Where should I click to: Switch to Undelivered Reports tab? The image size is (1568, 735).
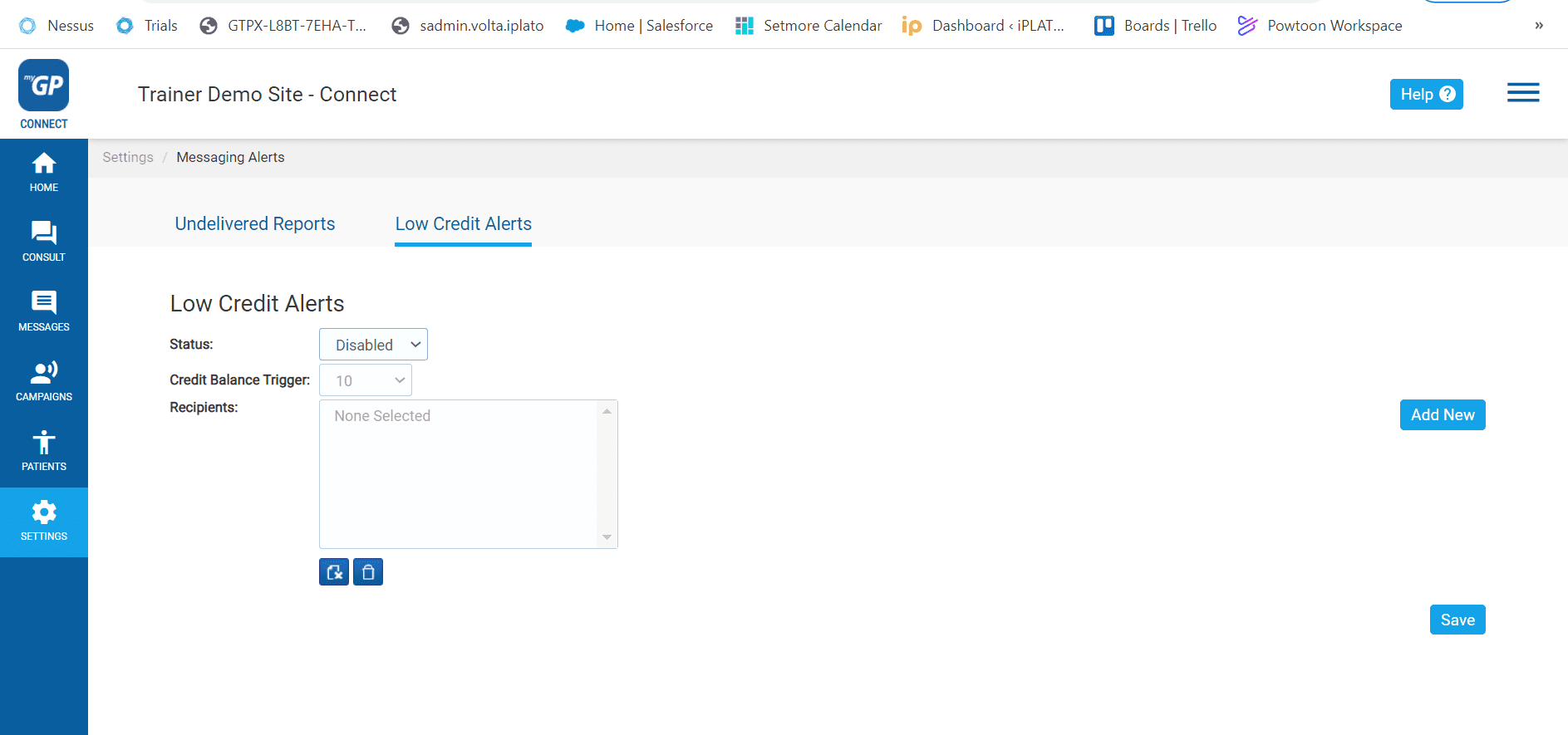pyautogui.click(x=255, y=224)
